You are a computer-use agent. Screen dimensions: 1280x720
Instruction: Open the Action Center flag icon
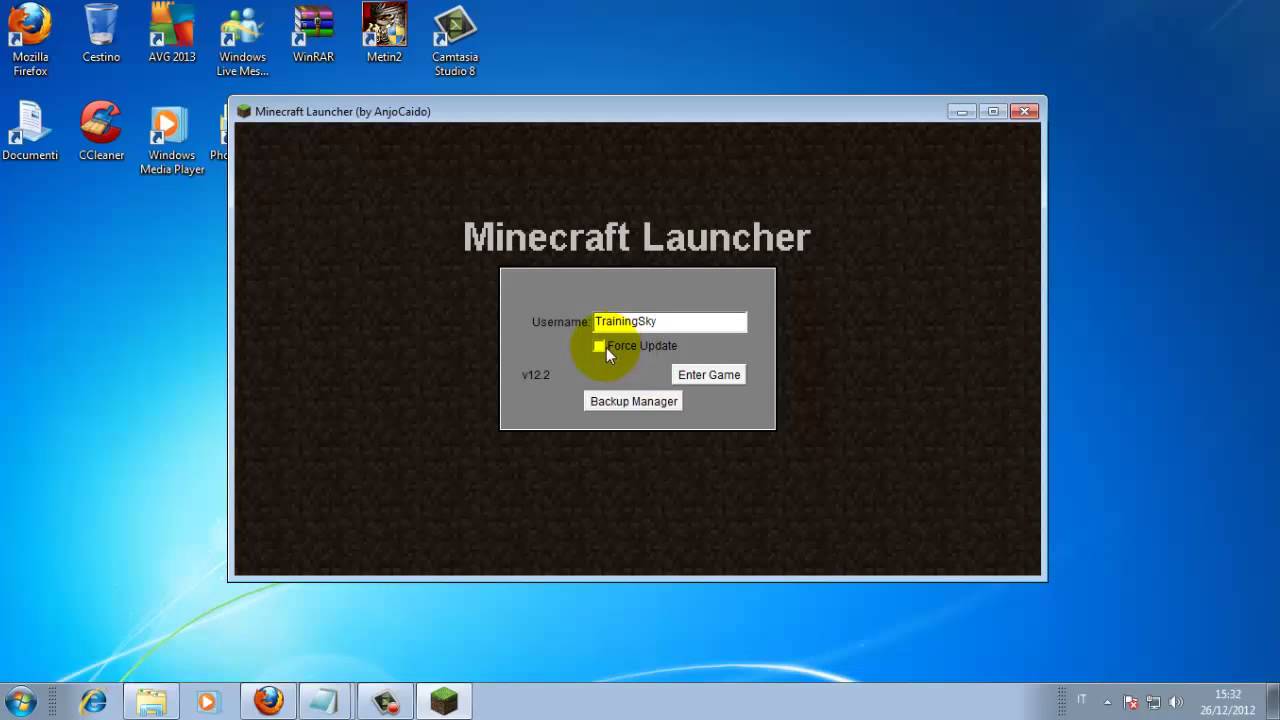pos(1131,702)
